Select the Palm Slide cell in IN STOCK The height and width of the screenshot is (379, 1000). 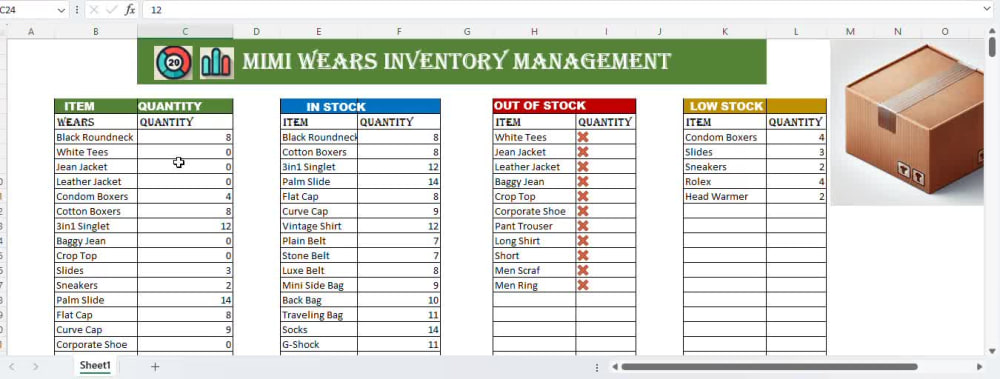click(319, 181)
